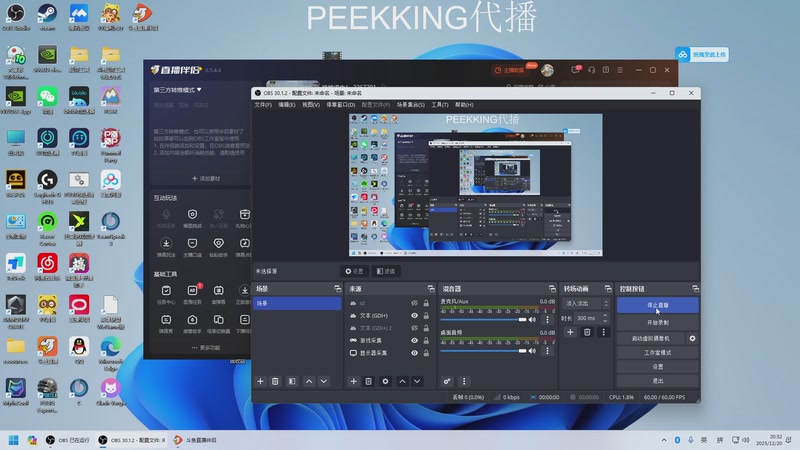Move source down in Sources panel
Image resolution: width=800 pixels, height=450 pixels.
(x=417, y=381)
